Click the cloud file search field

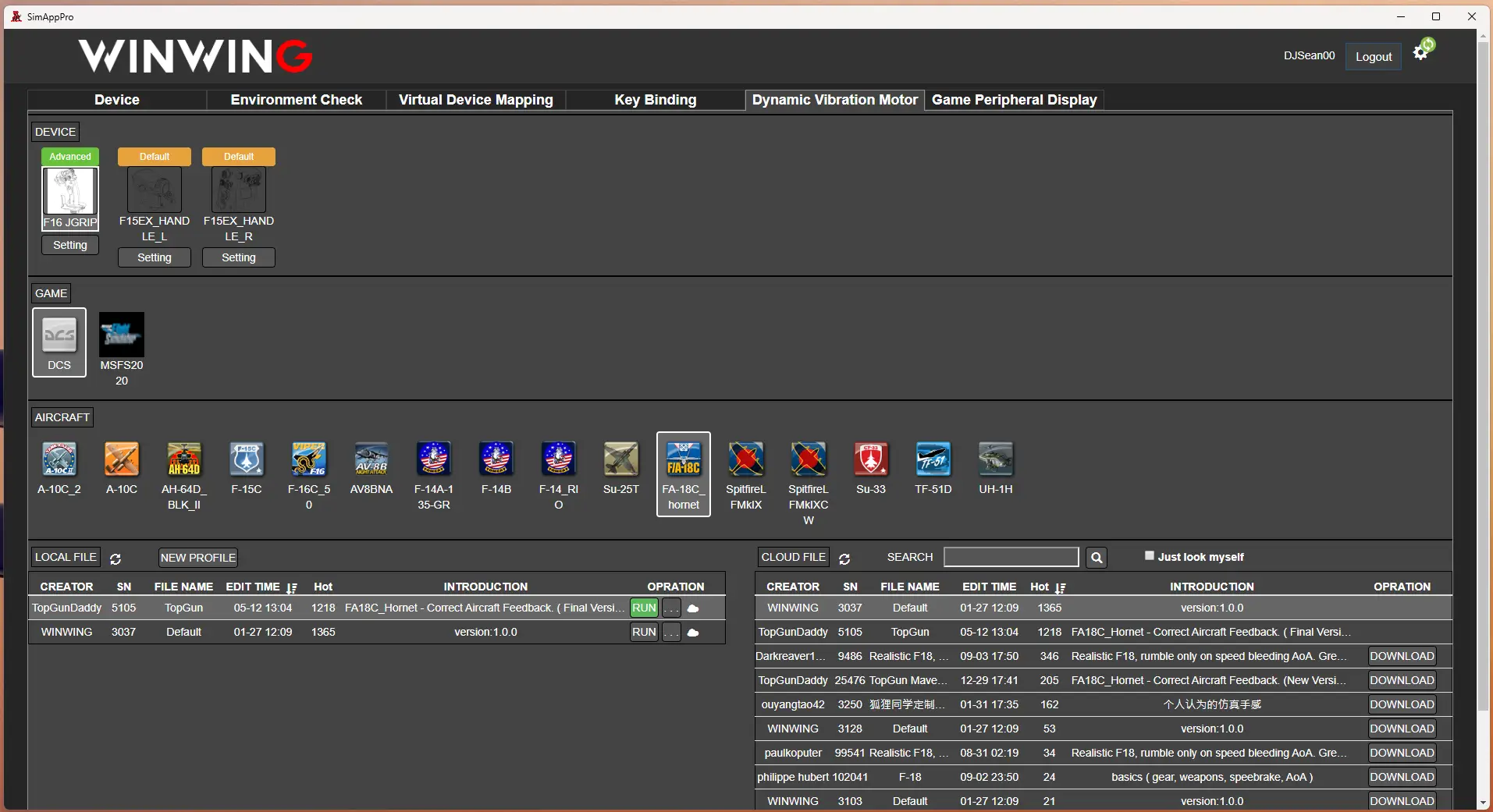point(1011,557)
